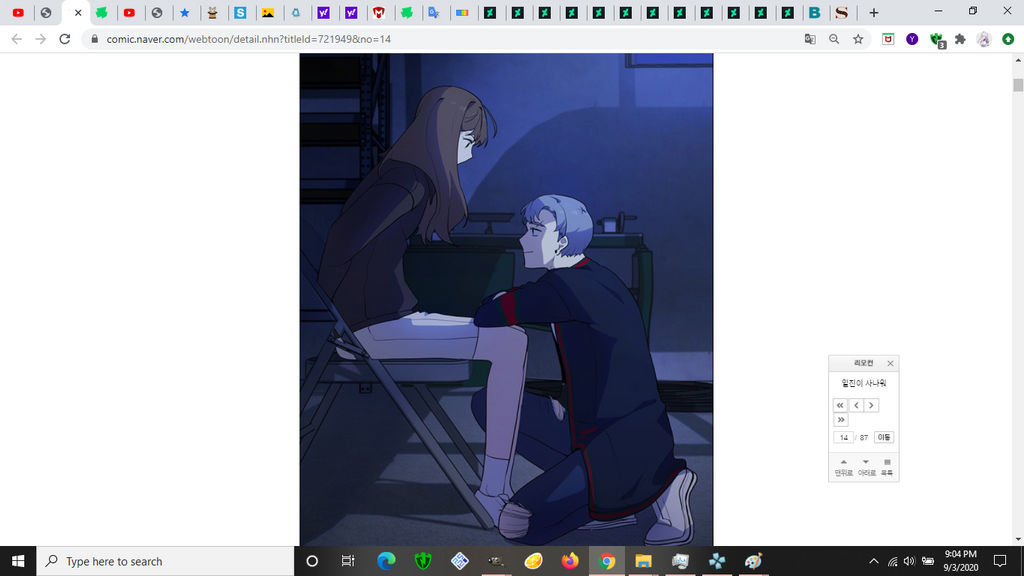The height and width of the screenshot is (576, 1024).
Task: Switch to the brown S tab
Action: [x=842, y=12]
